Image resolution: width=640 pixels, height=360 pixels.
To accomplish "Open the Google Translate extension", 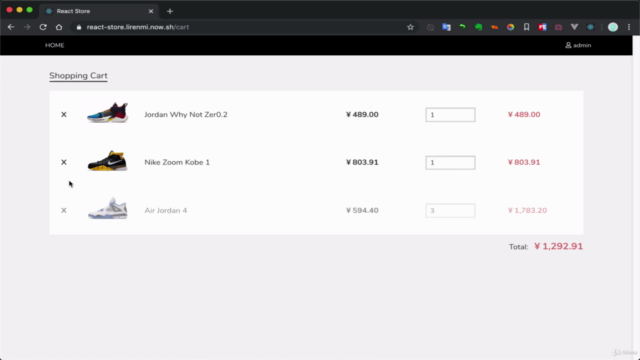I will [x=446, y=27].
